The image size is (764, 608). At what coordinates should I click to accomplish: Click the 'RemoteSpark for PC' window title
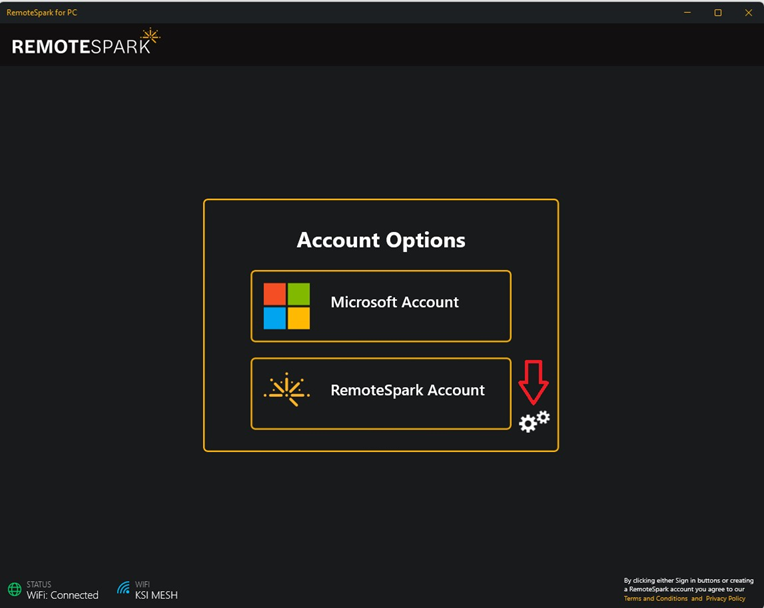[x=42, y=13]
